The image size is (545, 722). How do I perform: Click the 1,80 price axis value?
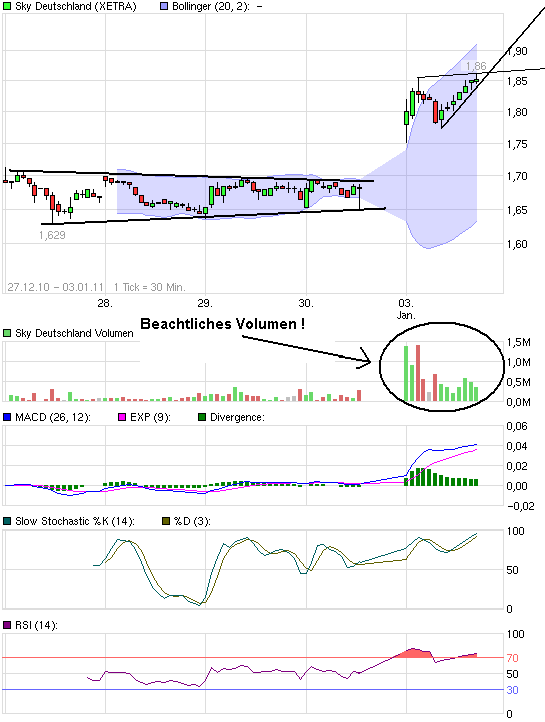517,112
